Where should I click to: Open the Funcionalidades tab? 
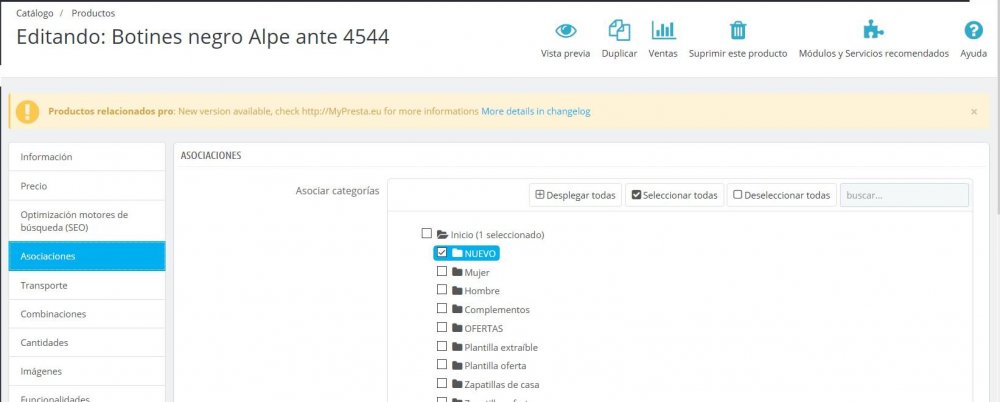pos(87,396)
